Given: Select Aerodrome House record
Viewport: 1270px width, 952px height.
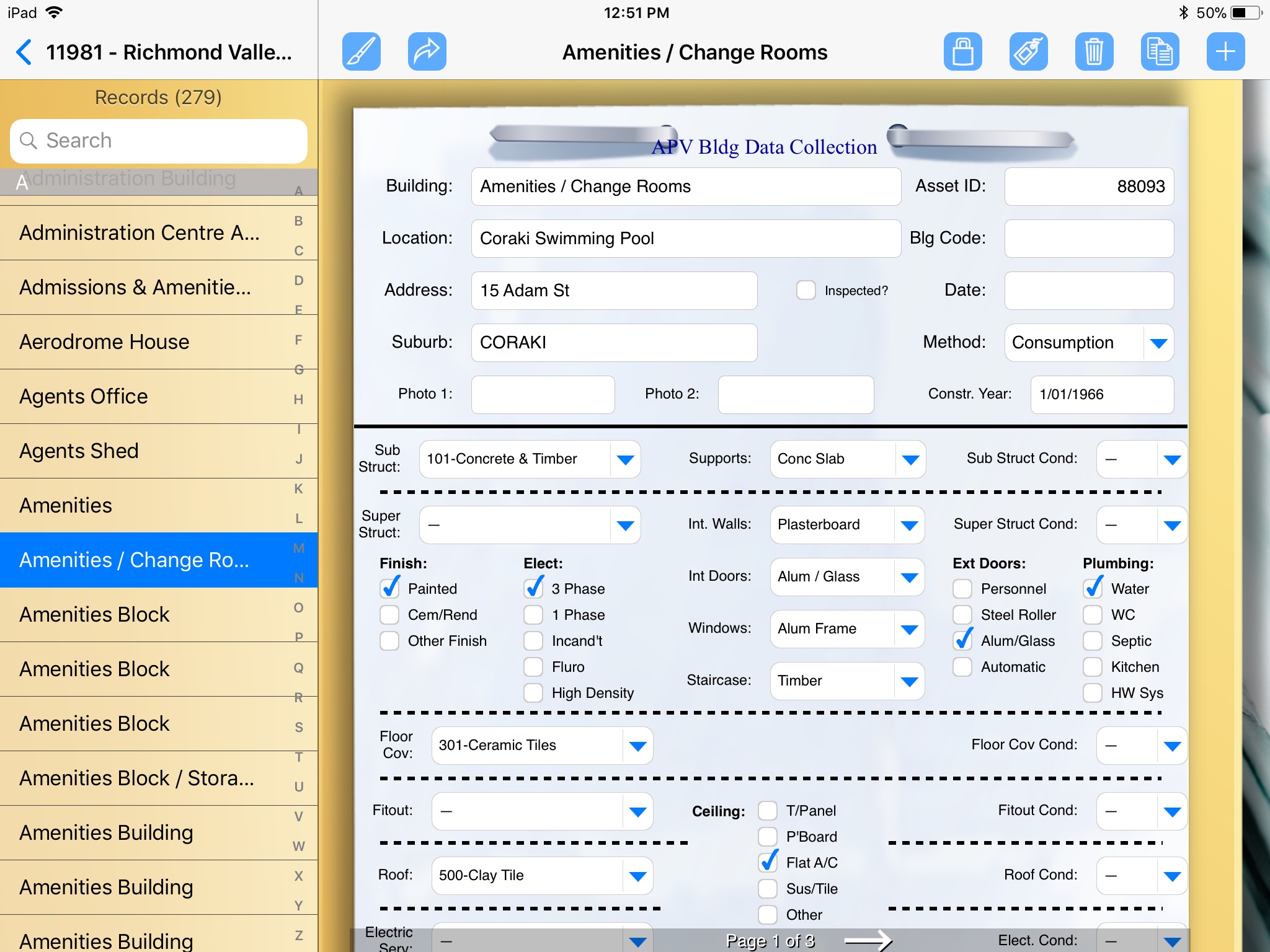Looking at the screenshot, I should [104, 342].
